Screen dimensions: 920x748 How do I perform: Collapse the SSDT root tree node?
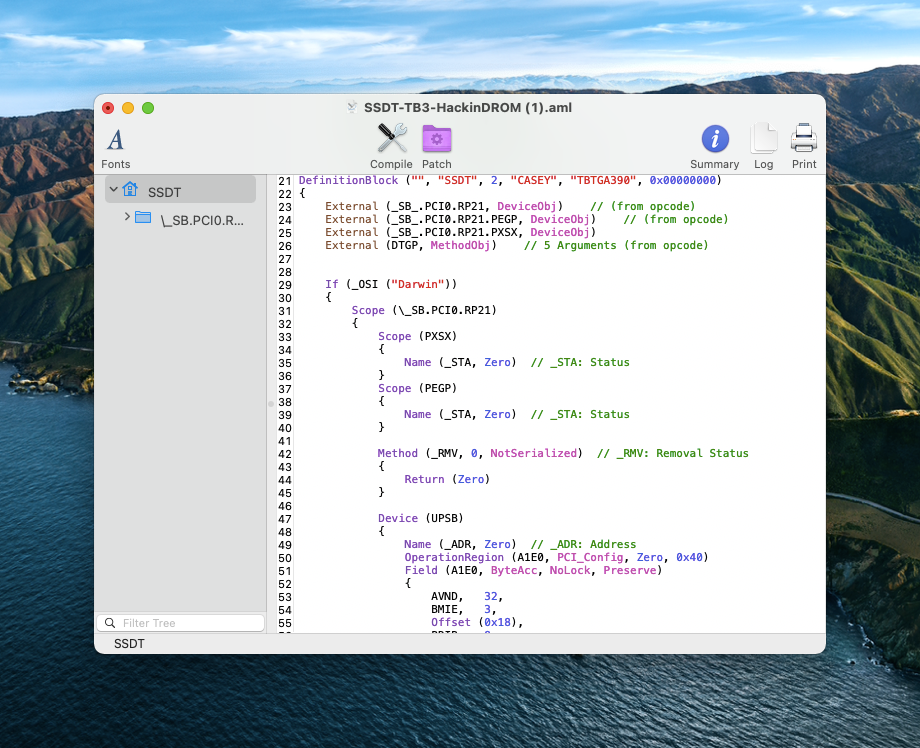pyautogui.click(x=114, y=189)
